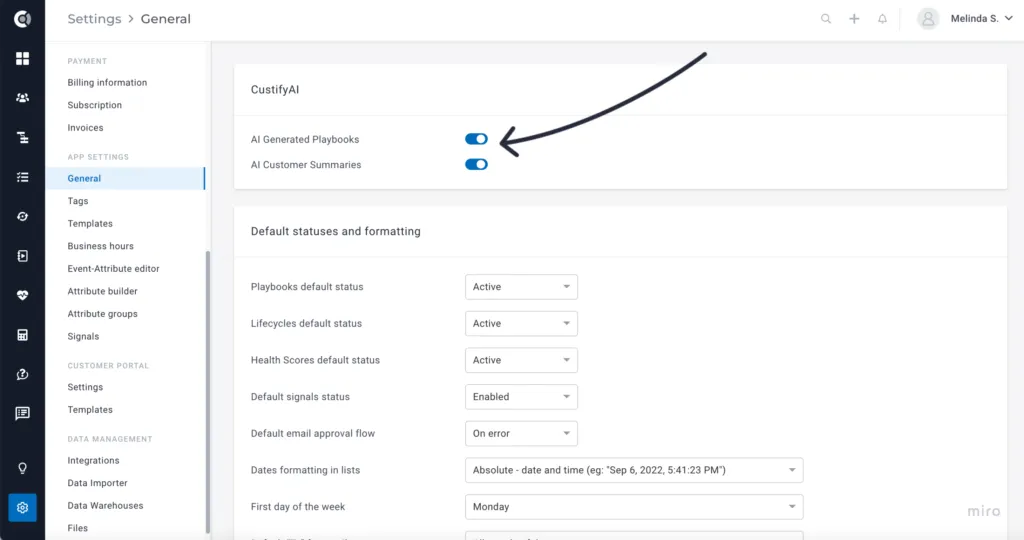Screen dimensions: 1024x540
Task: Open Data Warehouses page
Action: click(x=105, y=505)
